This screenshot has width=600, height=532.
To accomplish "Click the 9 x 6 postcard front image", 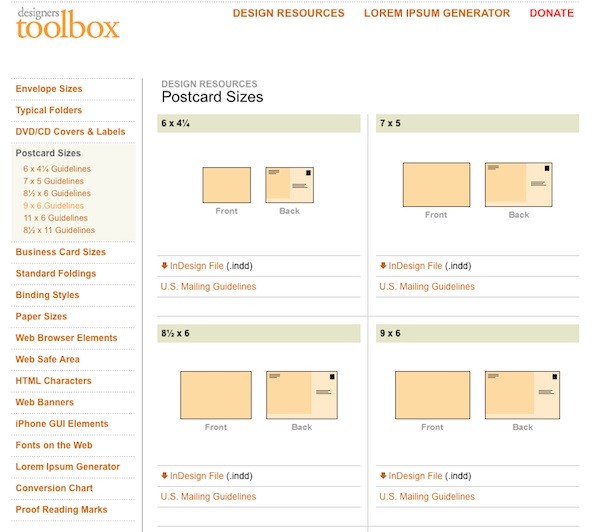I will pyautogui.click(x=432, y=394).
